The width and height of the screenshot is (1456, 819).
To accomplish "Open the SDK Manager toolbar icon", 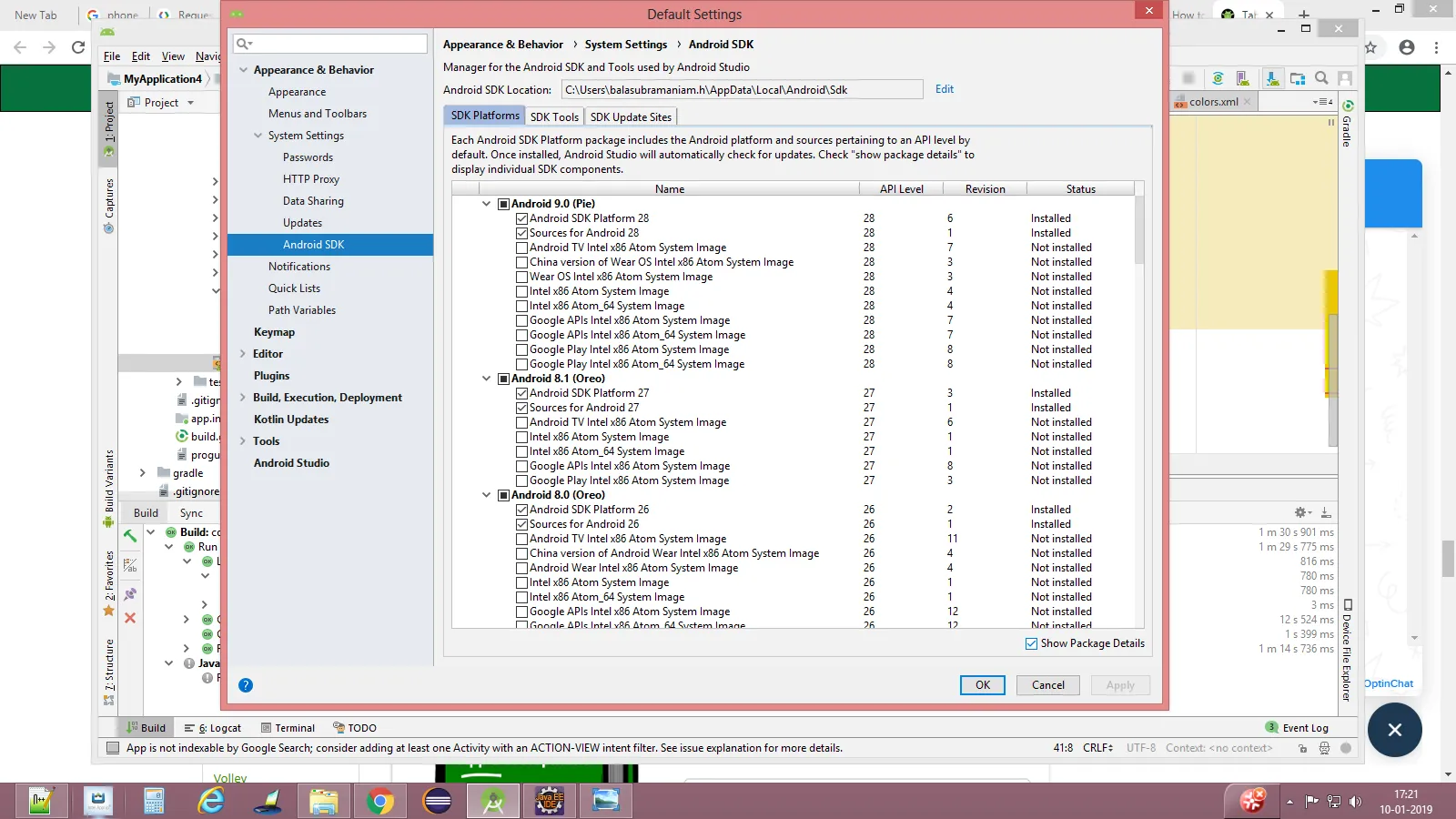I will click(x=1272, y=79).
